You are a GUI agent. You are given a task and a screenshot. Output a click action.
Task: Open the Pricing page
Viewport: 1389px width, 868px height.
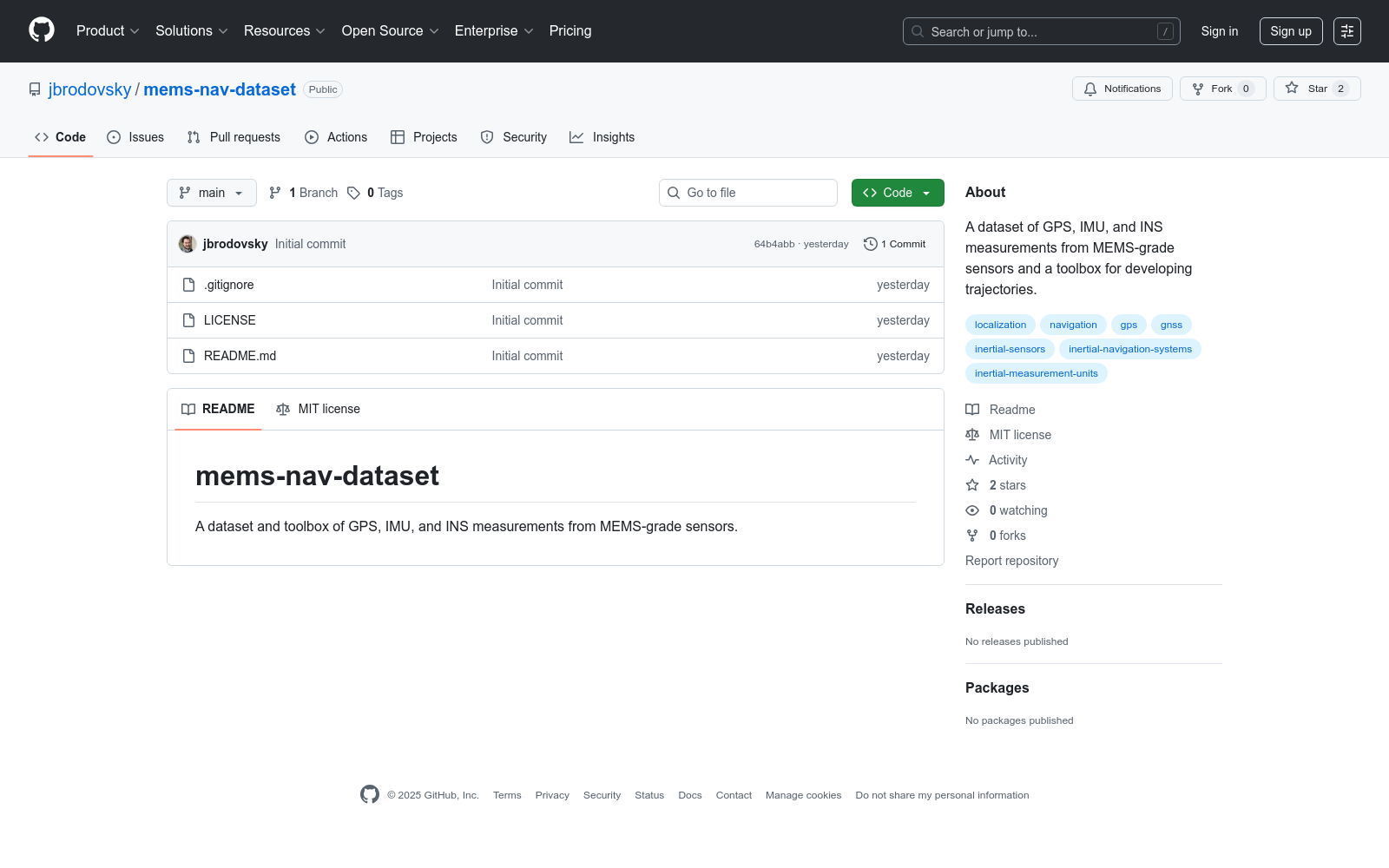[570, 31]
